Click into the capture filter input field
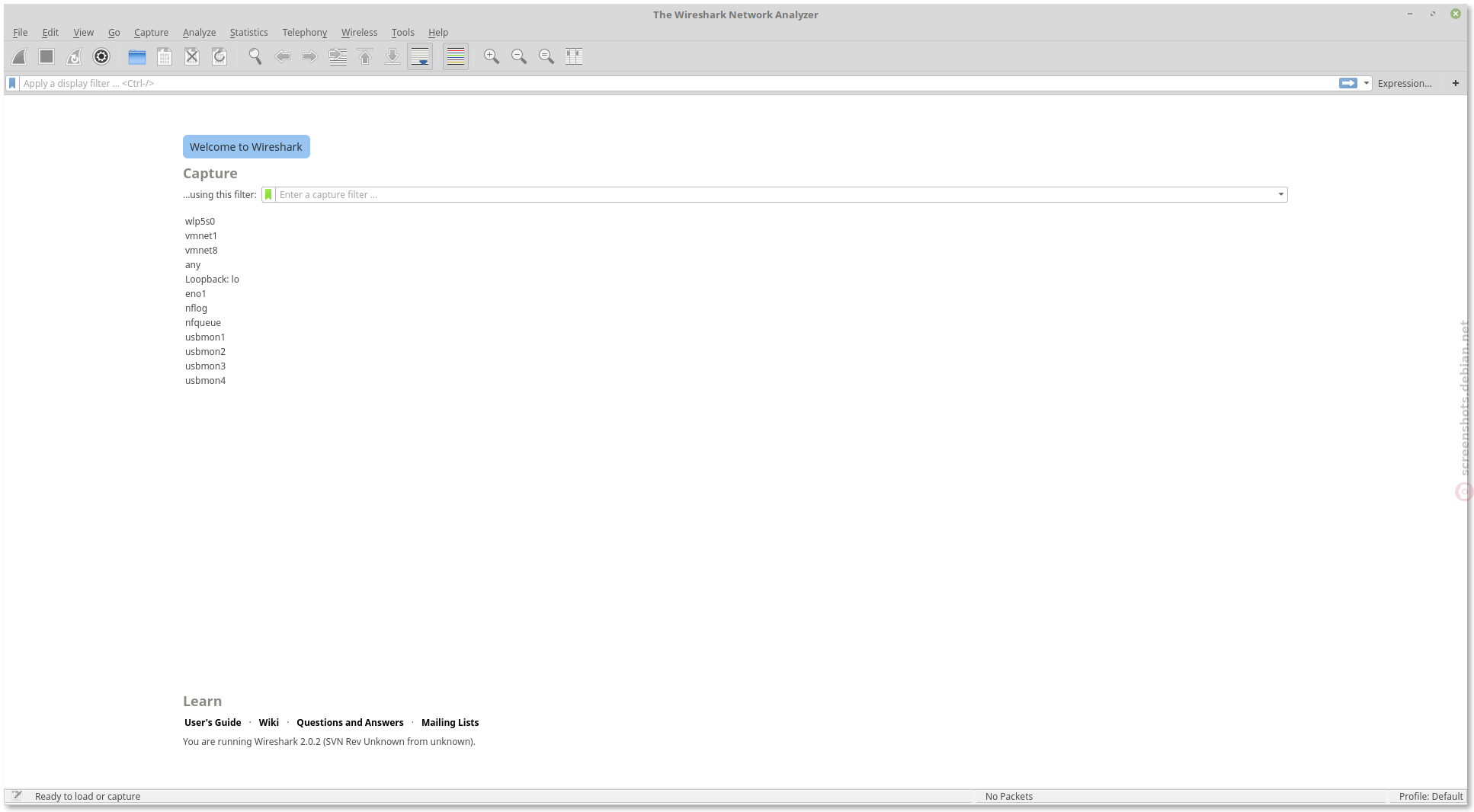 [776, 194]
